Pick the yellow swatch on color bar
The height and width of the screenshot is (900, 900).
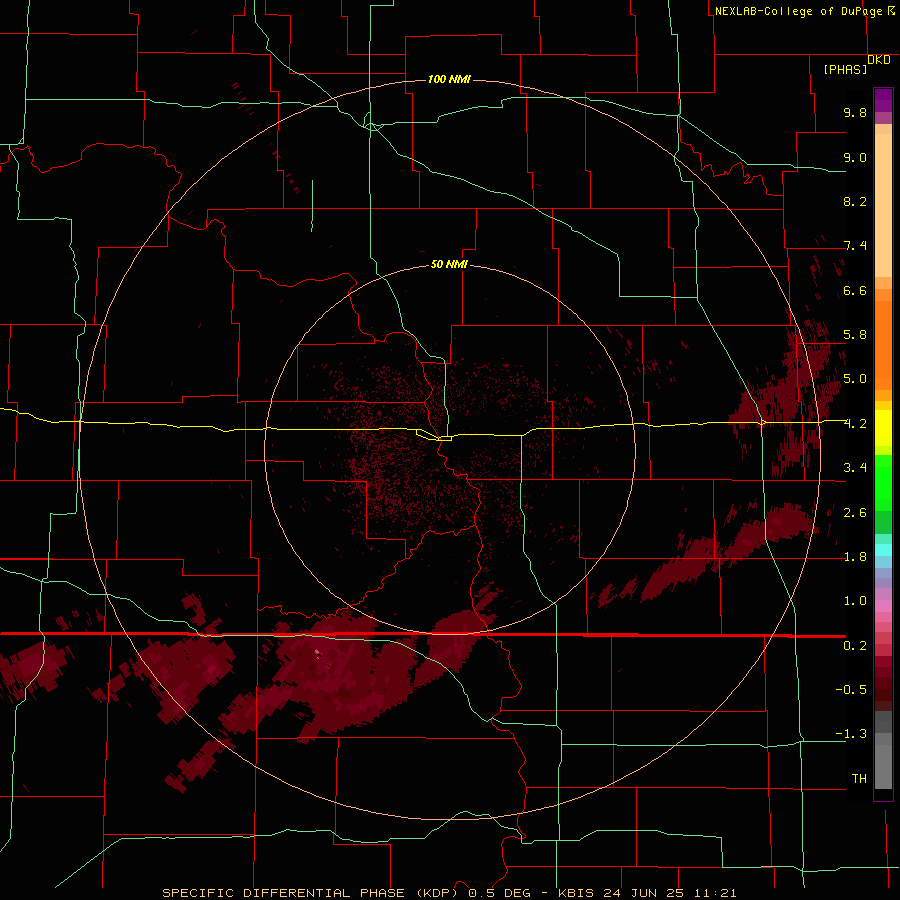[883, 428]
